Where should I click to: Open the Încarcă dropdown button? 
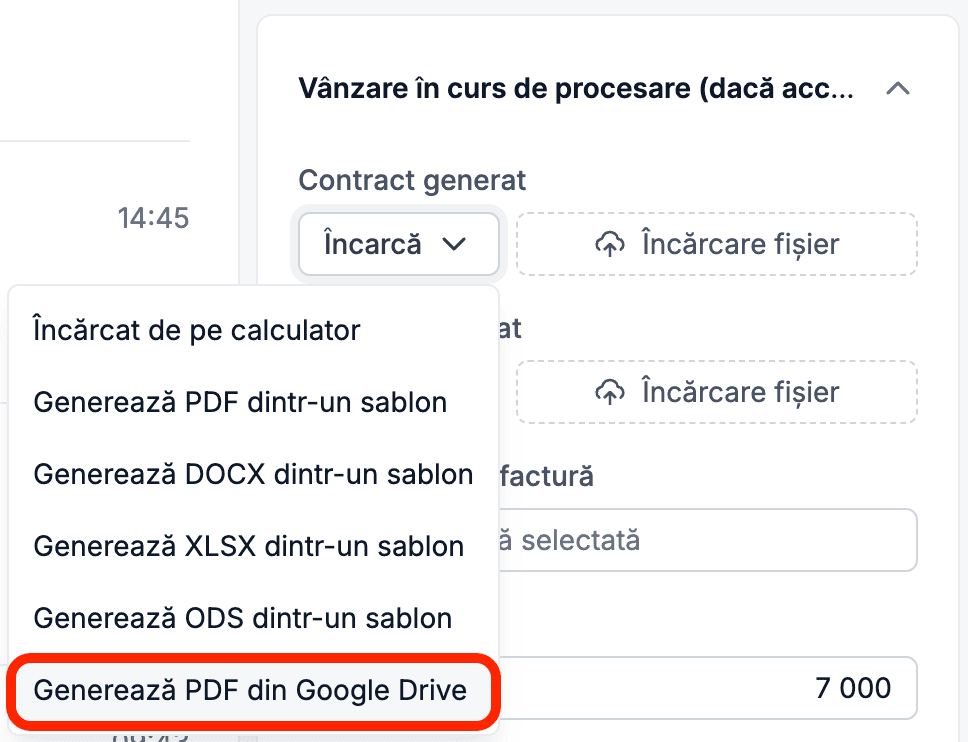tap(397, 244)
